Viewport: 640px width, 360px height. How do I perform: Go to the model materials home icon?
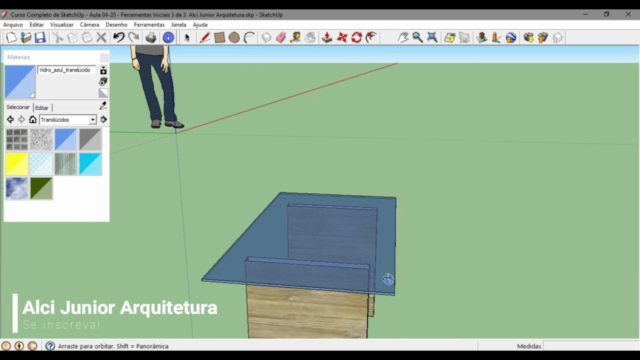point(33,120)
